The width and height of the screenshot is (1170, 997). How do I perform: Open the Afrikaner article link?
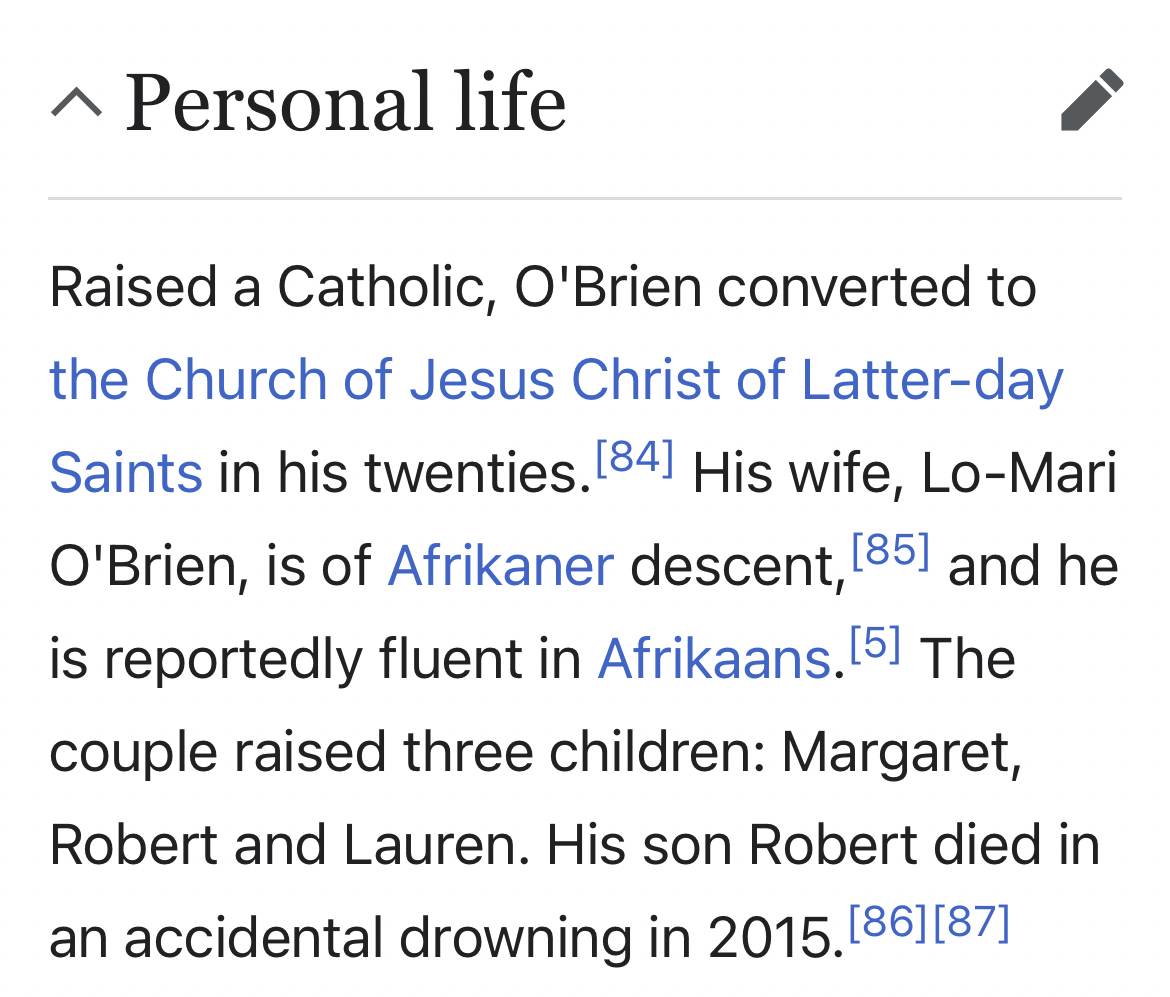click(500, 567)
